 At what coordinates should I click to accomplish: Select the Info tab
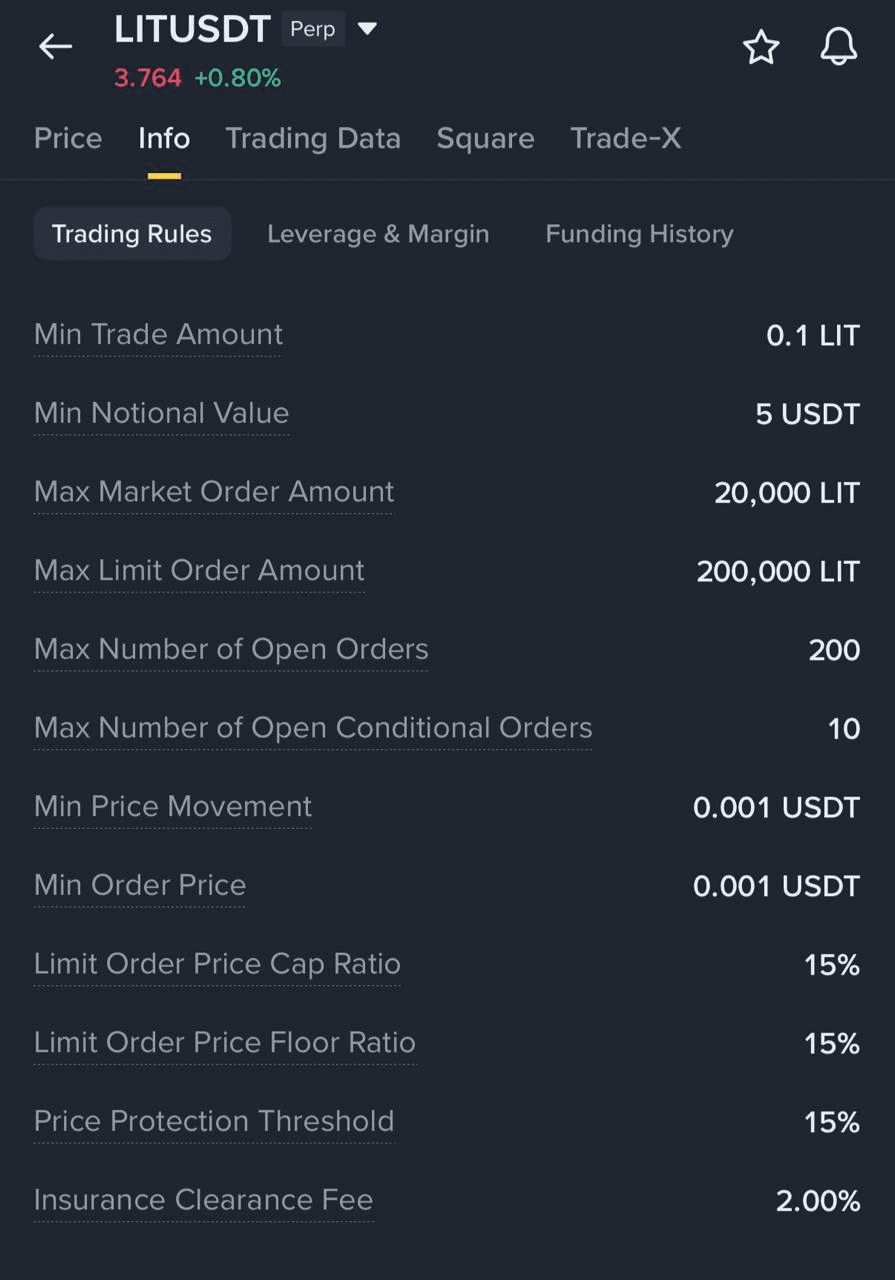[164, 138]
